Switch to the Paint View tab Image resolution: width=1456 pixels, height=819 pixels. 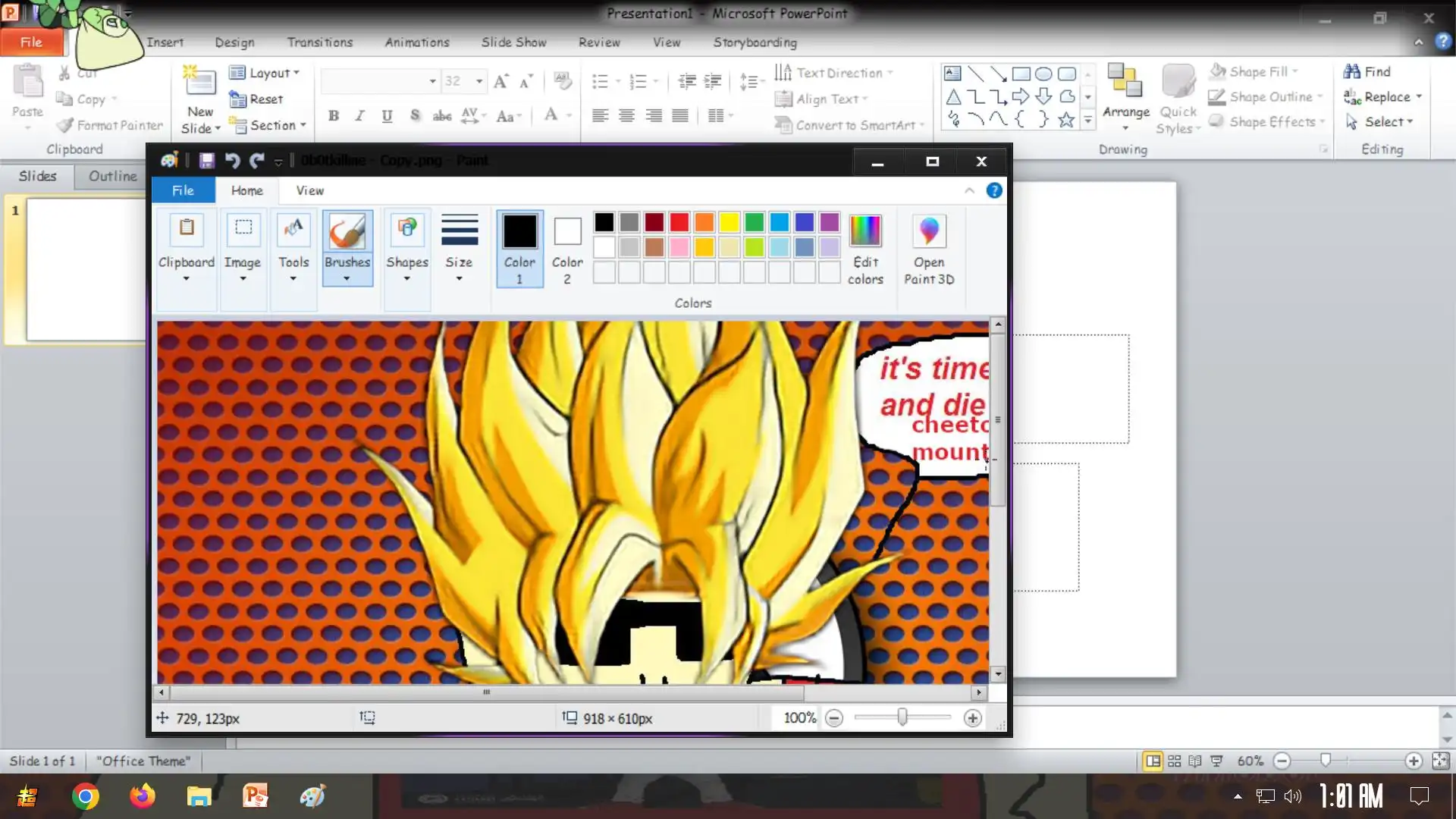pyautogui.click(x=309, y=190)
